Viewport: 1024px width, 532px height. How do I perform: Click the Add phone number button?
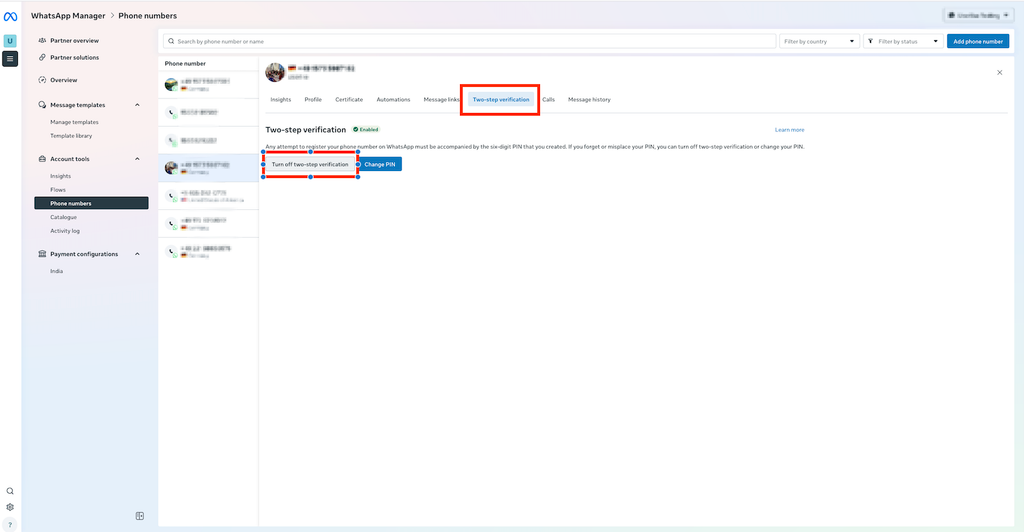(978, 41)
